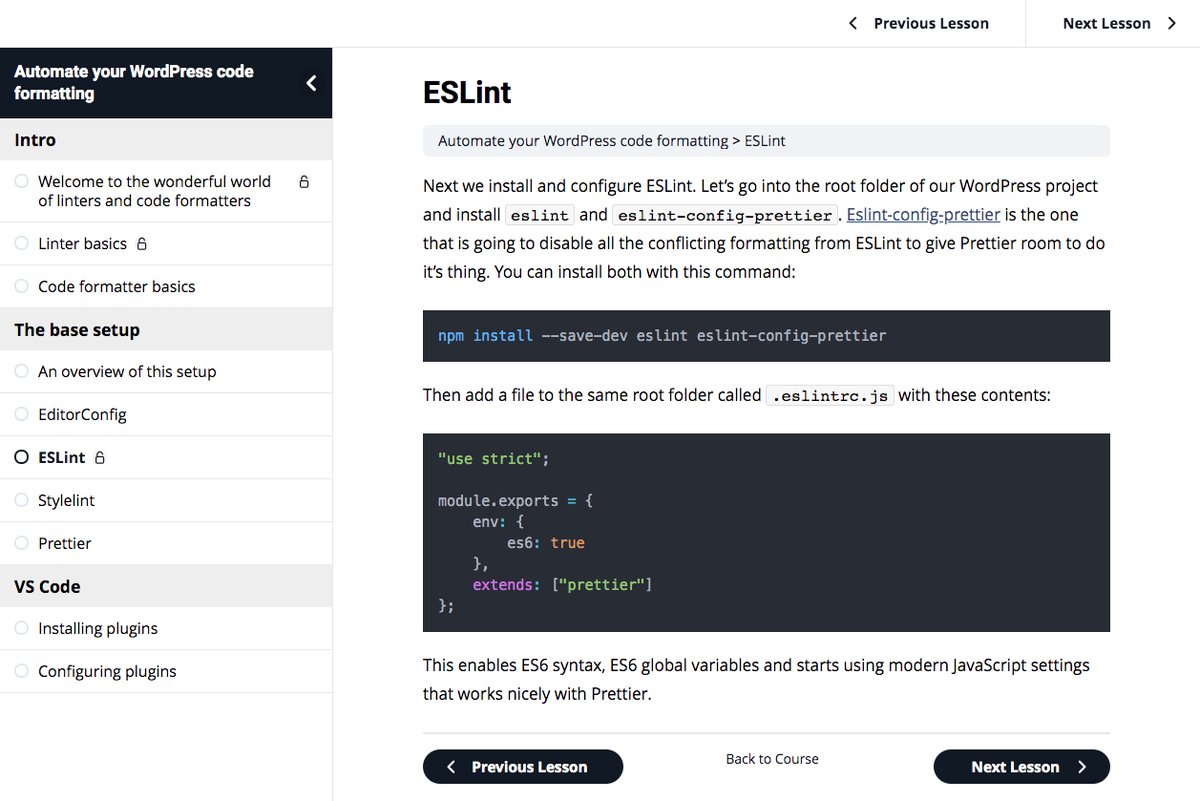
Task: Click the lock icon beside Welcome lesson
Action: point(304,182)
